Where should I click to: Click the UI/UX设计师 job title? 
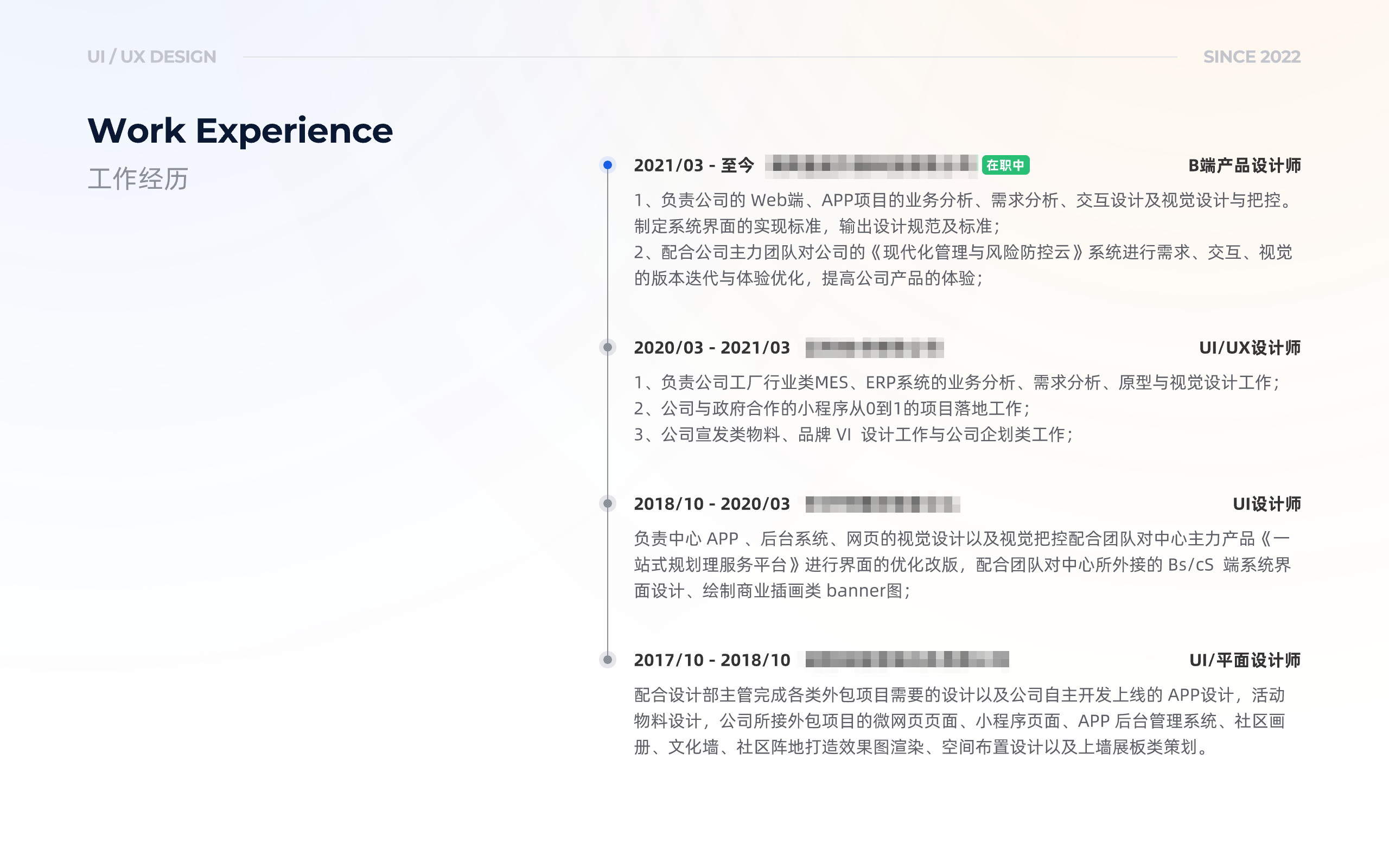tap(1250, 347)
